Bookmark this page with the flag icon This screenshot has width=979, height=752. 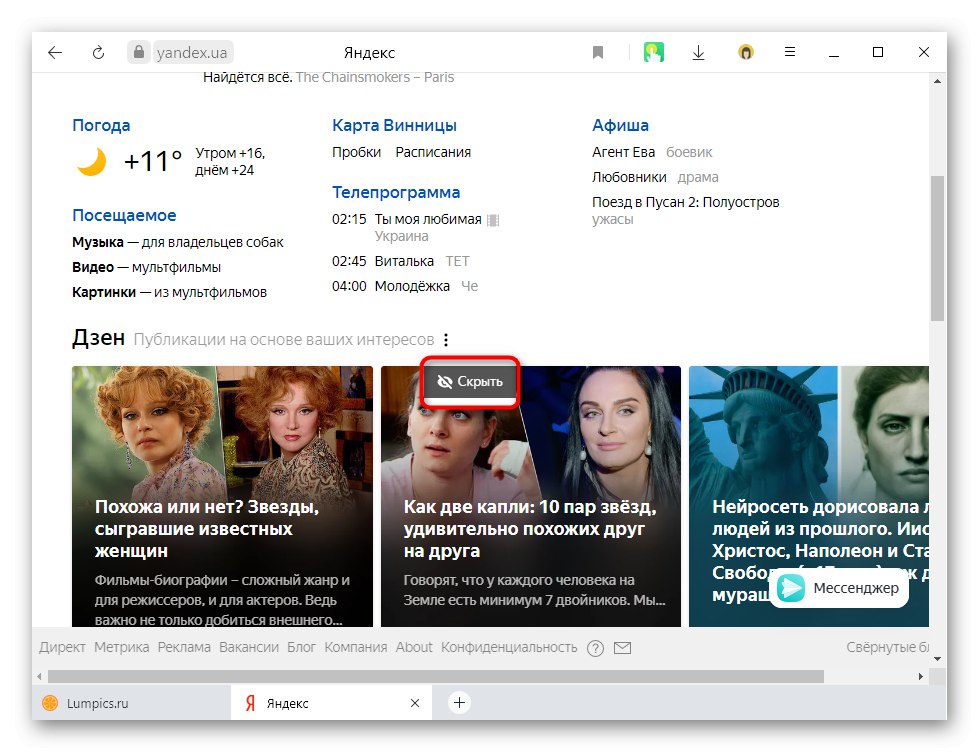(597, 52)
